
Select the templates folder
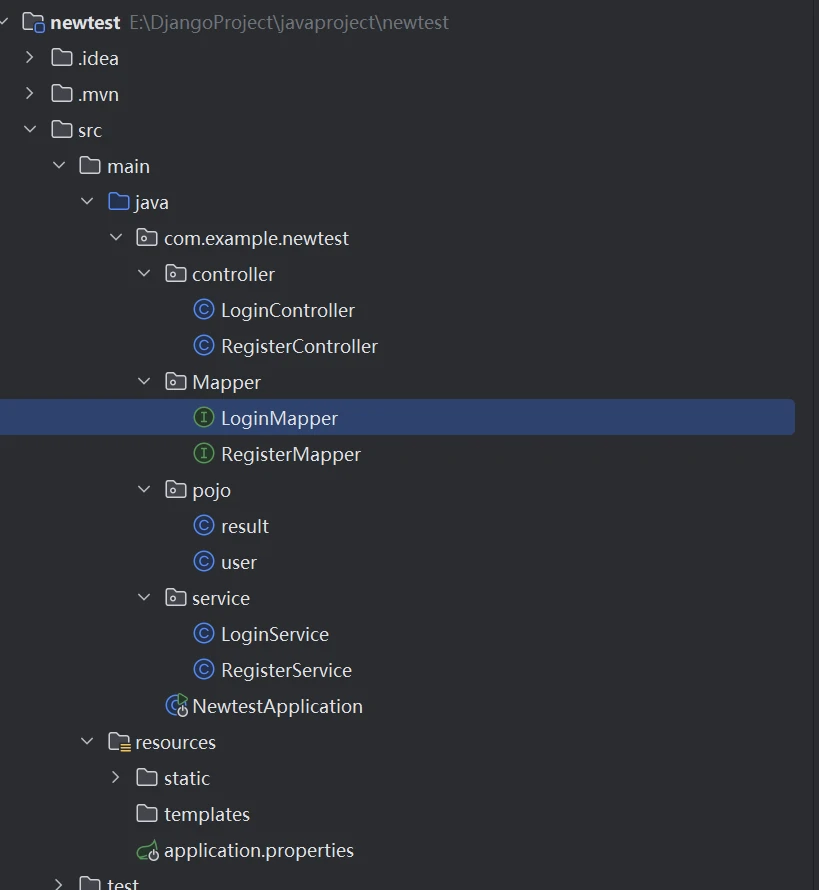point(206,814)
